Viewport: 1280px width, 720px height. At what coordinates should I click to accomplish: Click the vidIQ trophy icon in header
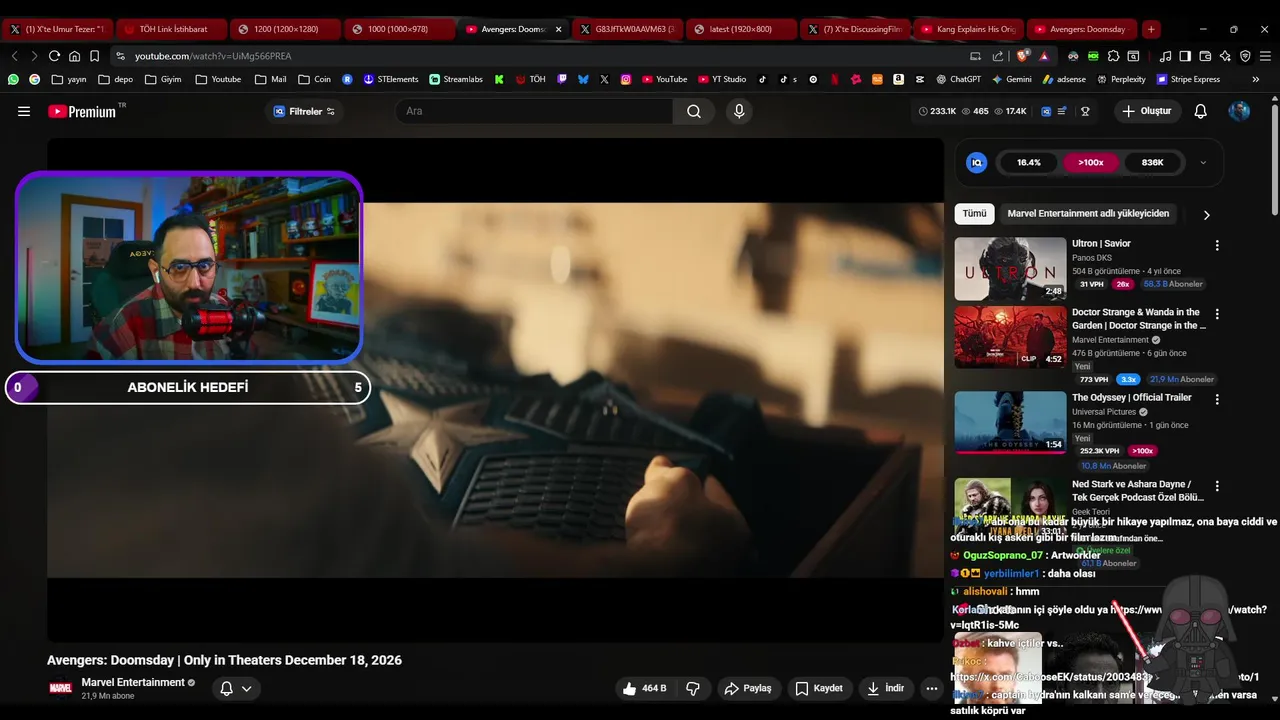1085,111
